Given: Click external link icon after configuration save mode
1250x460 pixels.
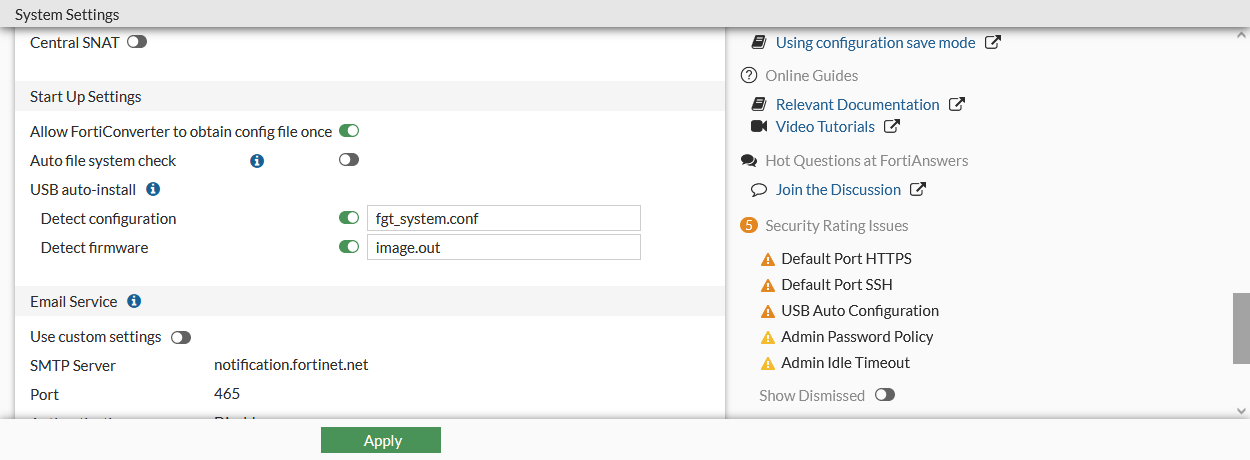Looking at the screenshot, I should pos(993,42).
